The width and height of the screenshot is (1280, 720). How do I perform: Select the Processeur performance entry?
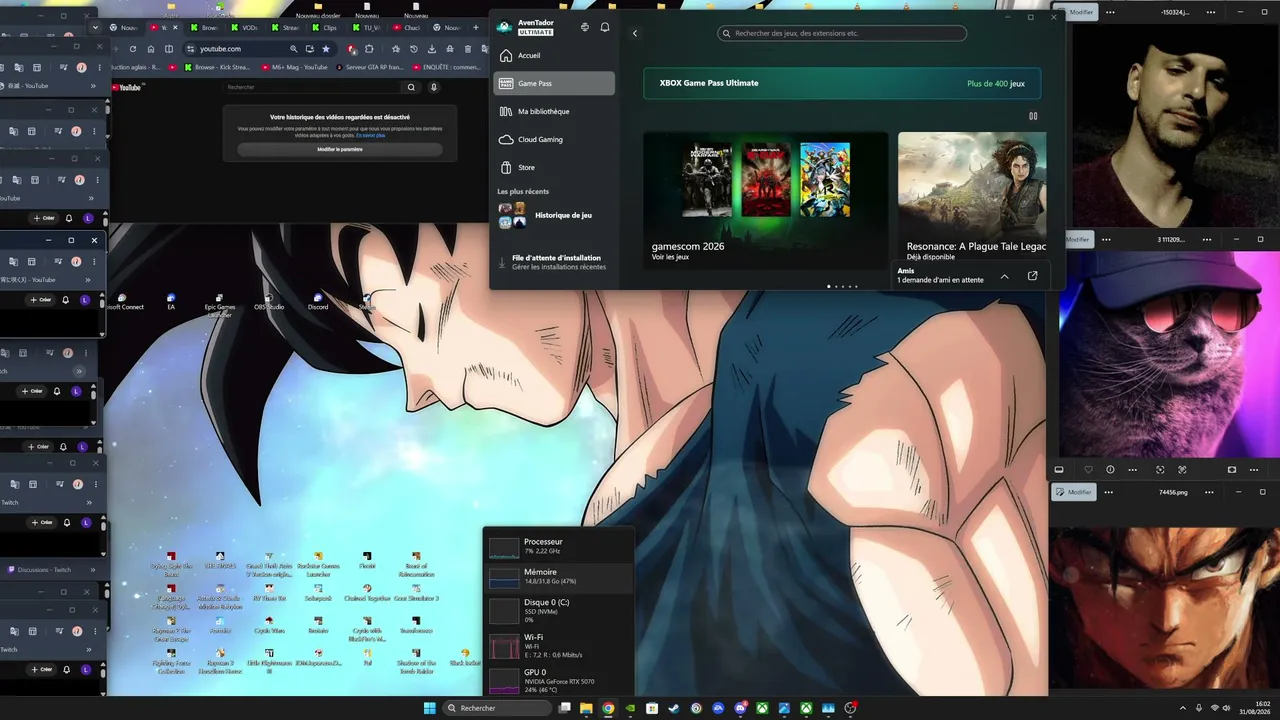(558, 546)
